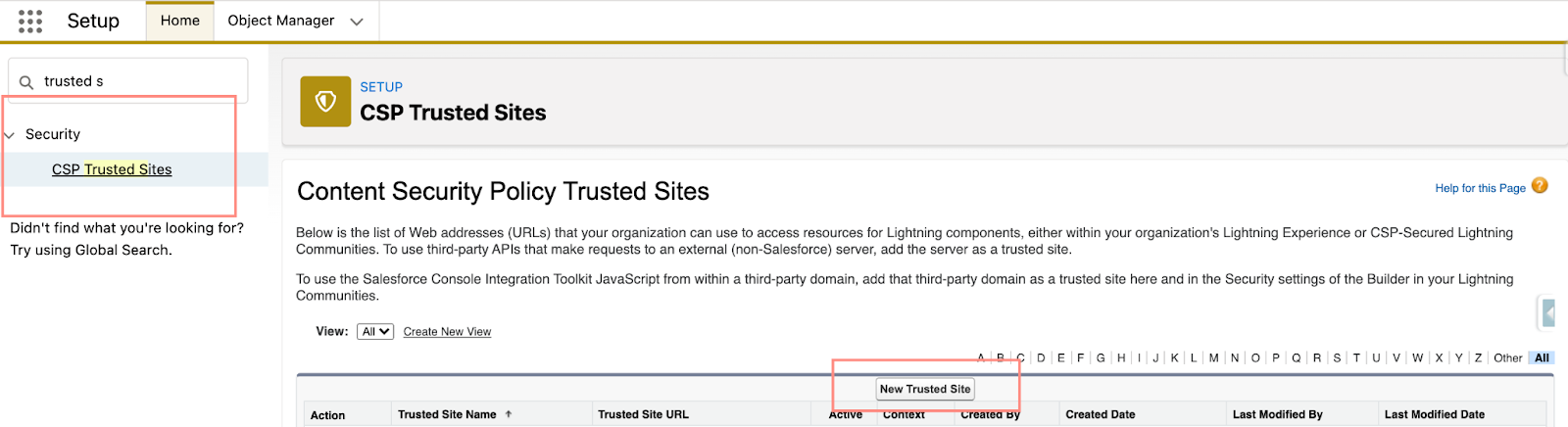
Task: Filter list by letter F
Action: tap(1081, 358)
